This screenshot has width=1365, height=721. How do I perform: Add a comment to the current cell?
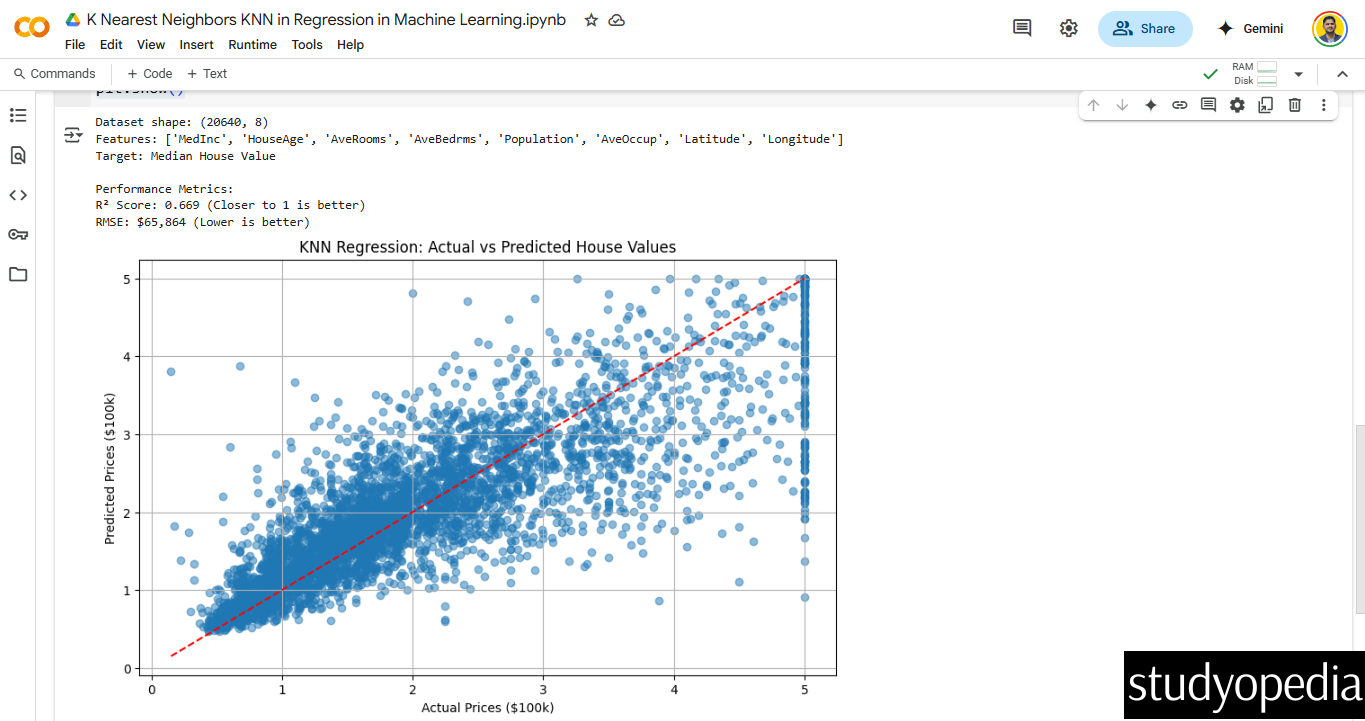coord(1208,105)
